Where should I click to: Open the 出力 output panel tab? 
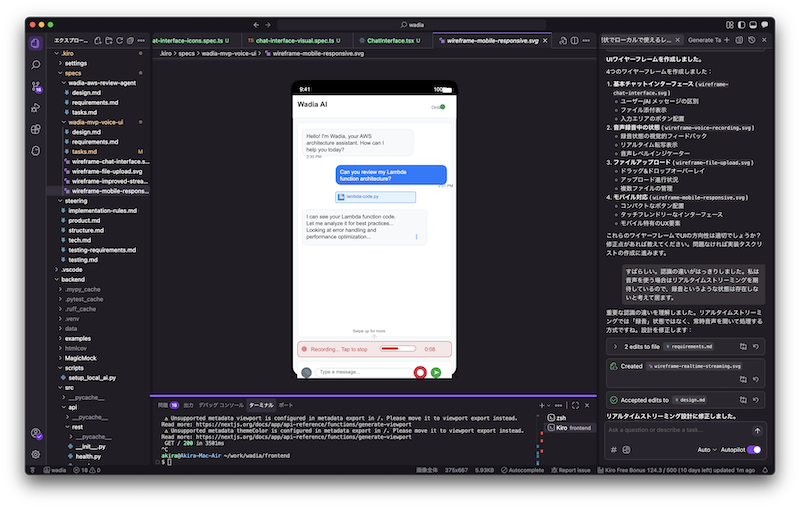[x=188, y=405]
